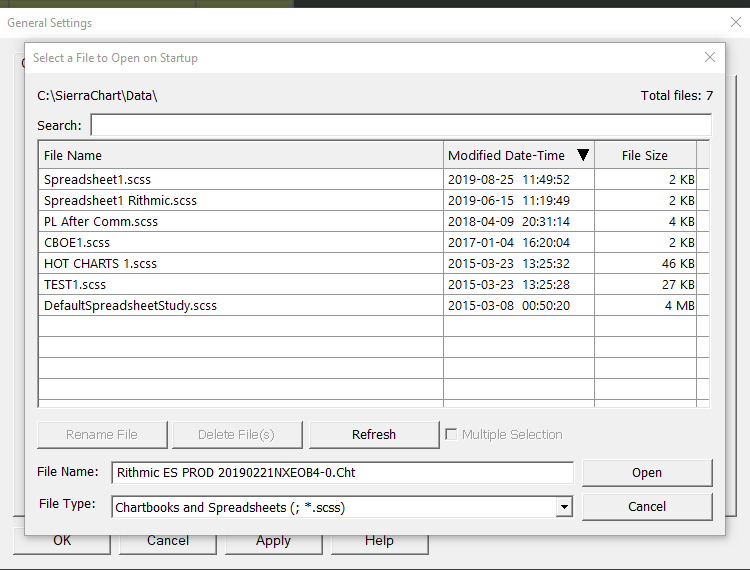Click the 2015-03-08 00:50:20 date cell
Screen dimensions: 750x570
click(x=518, y=306)
